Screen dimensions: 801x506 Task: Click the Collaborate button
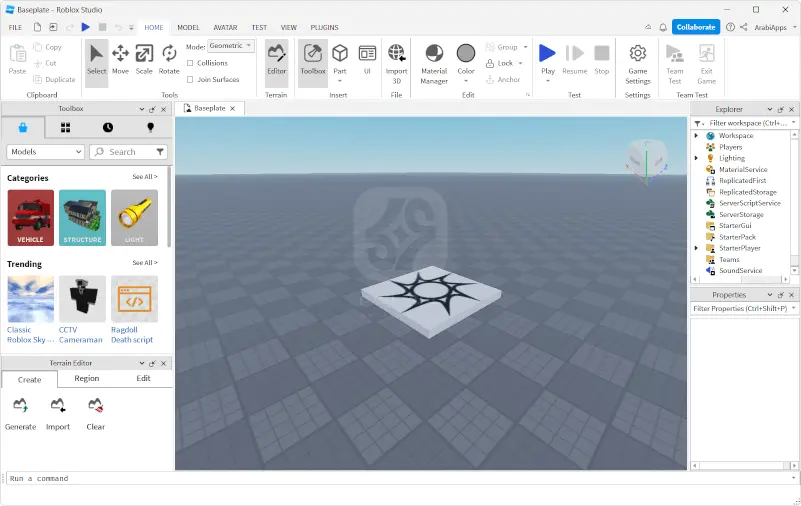[x=696, y=27]
